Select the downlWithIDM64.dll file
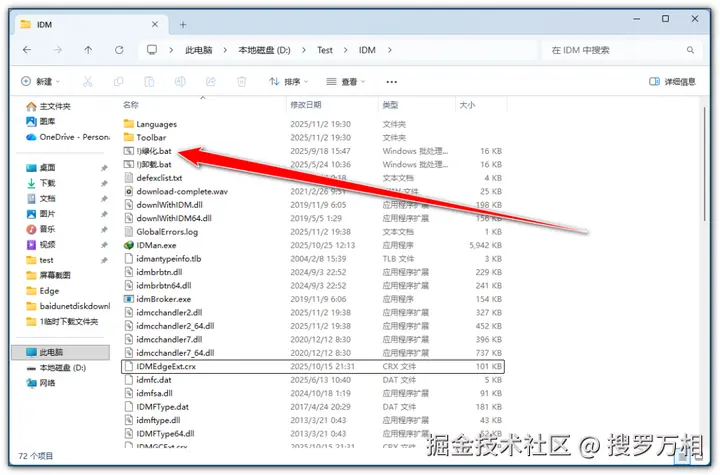This screenshot has width=720, height=475. [313, 218]
